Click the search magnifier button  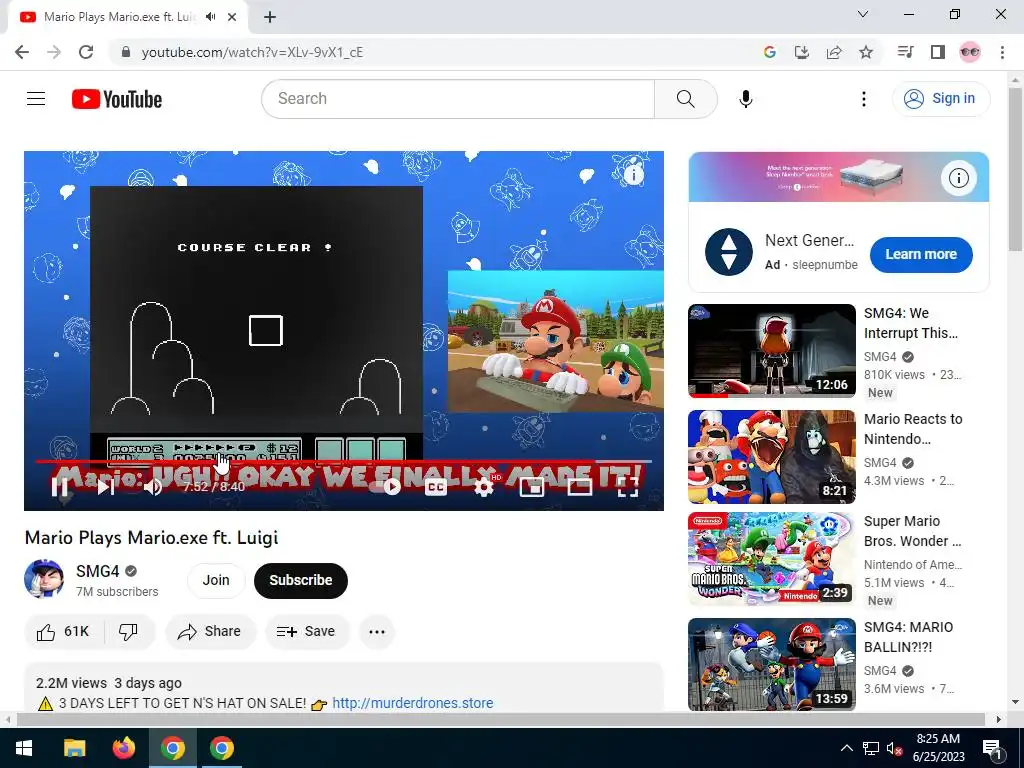[685, 99]
